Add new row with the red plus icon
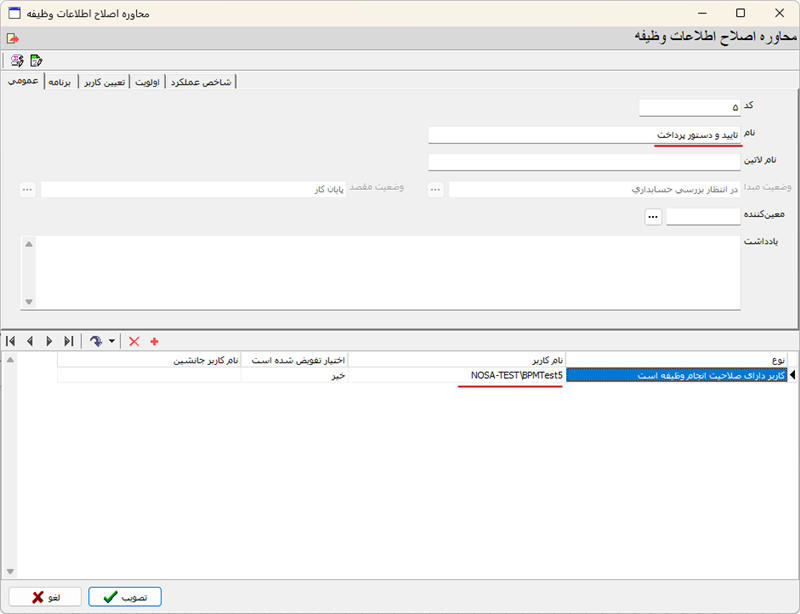This screenshot has width=800, height=614. click(x=154, y=341)
